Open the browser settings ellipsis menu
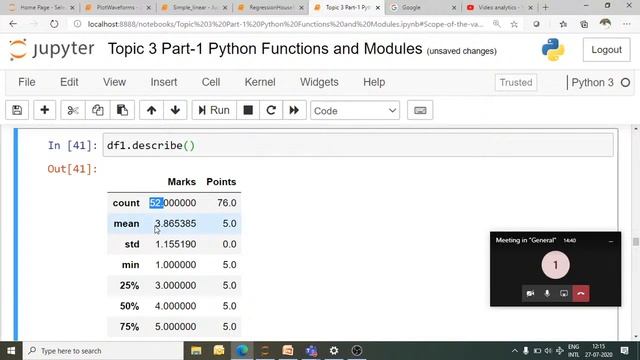 pos(627,24)
